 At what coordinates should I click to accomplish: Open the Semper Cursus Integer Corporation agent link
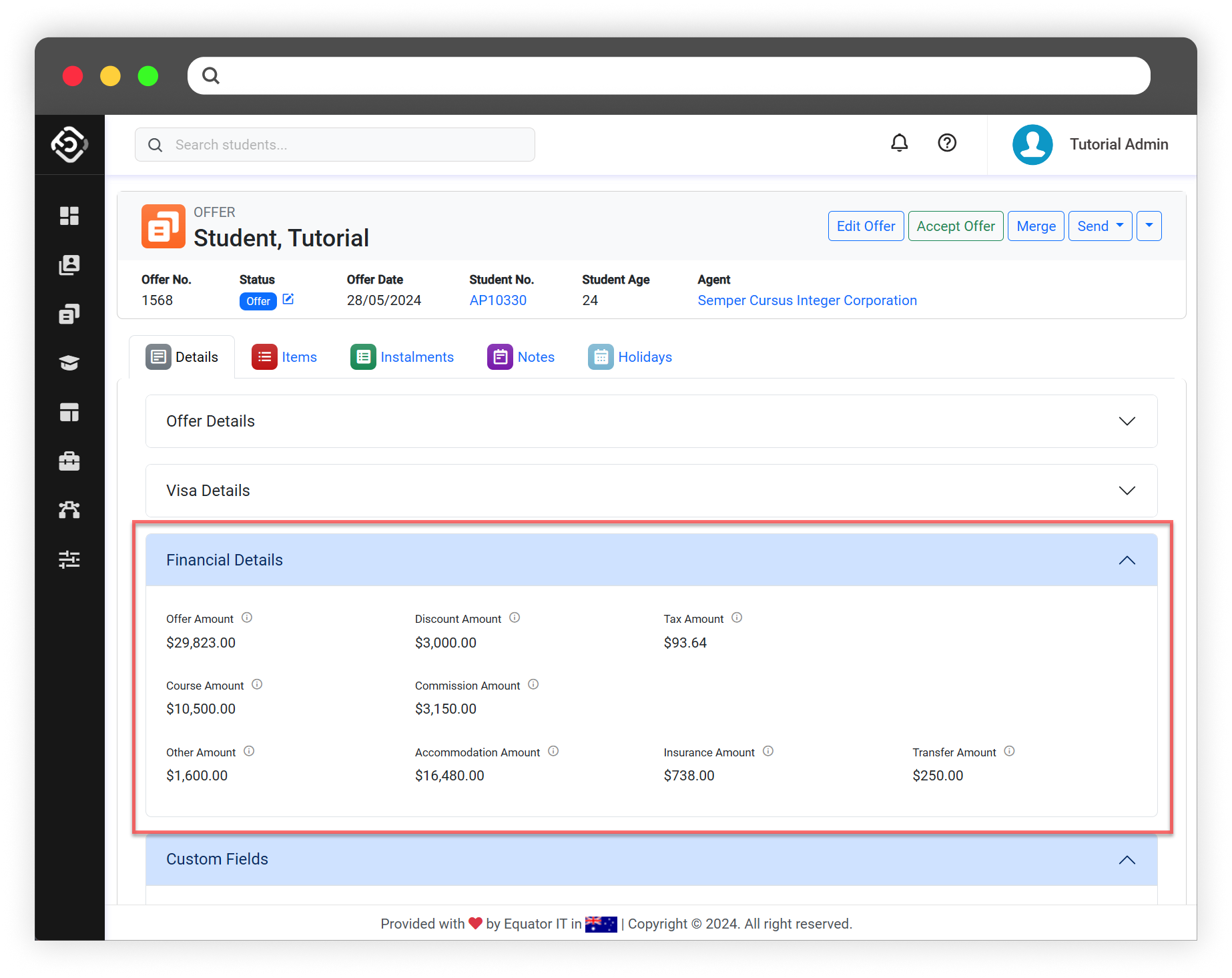coord(807,300)
